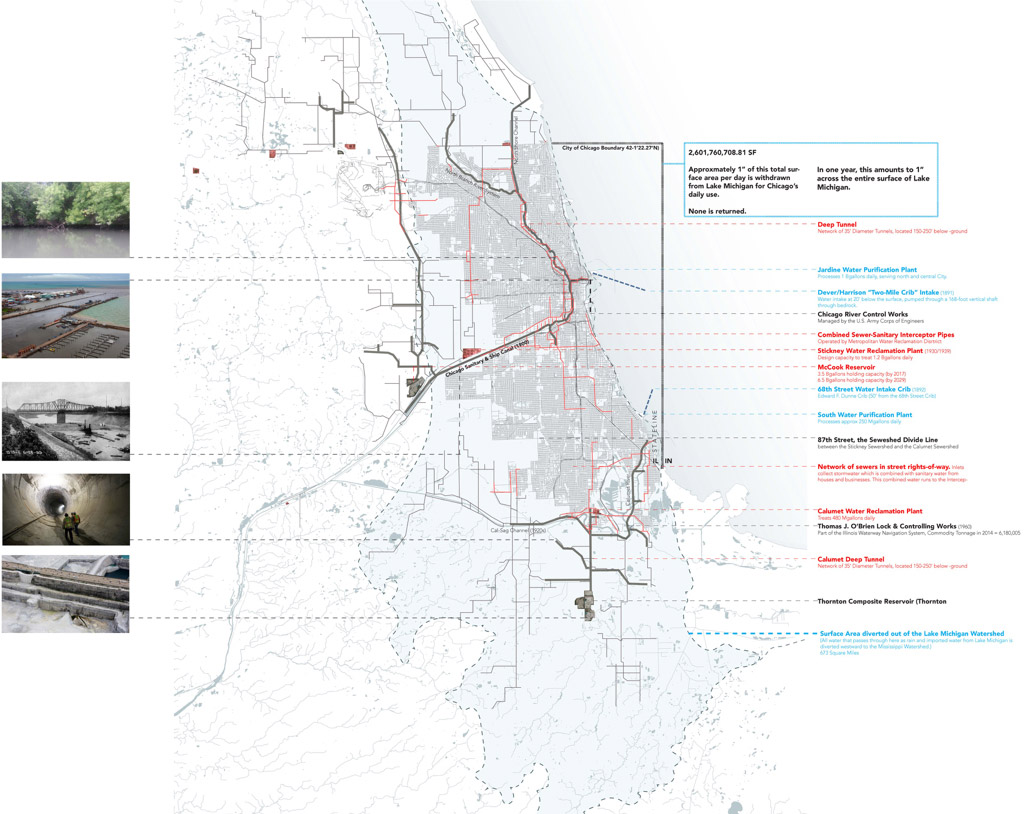Click the '68th Street Water Intake Crib' label
The height and width of the screenshot is (814, 1028).
(863, 389)
